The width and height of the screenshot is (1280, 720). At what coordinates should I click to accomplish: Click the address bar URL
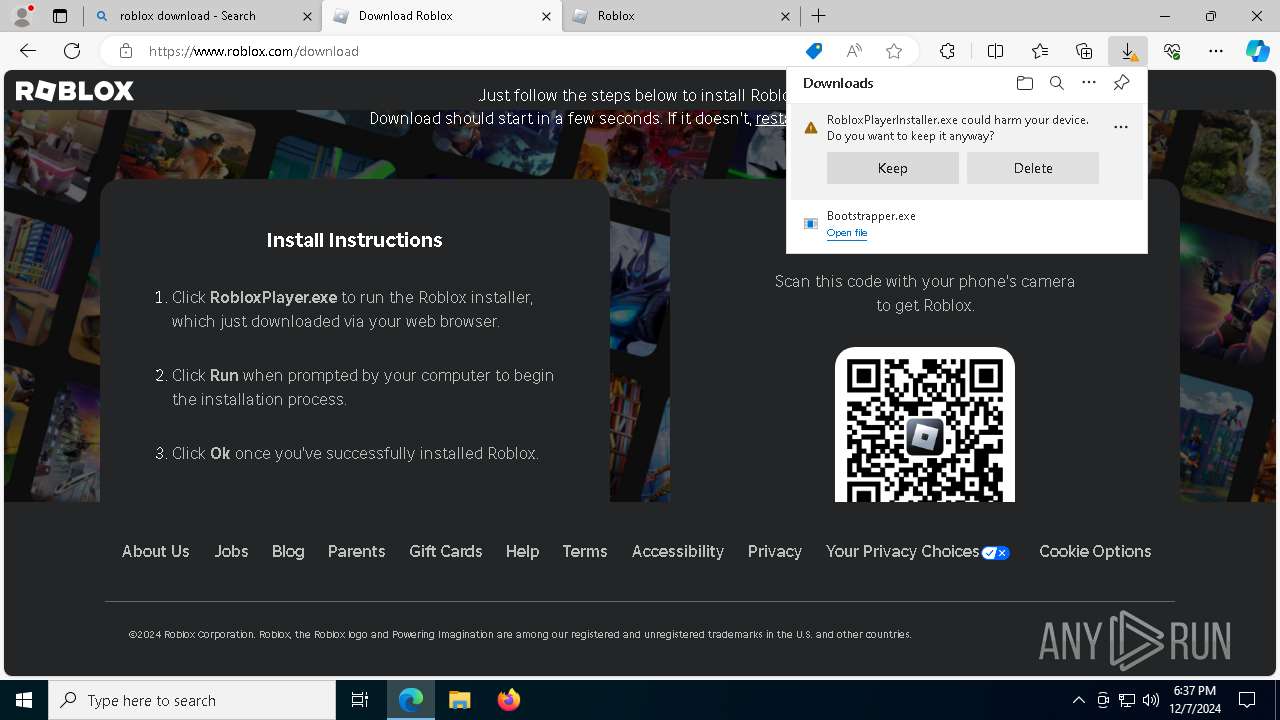click(x=253, y=51)
